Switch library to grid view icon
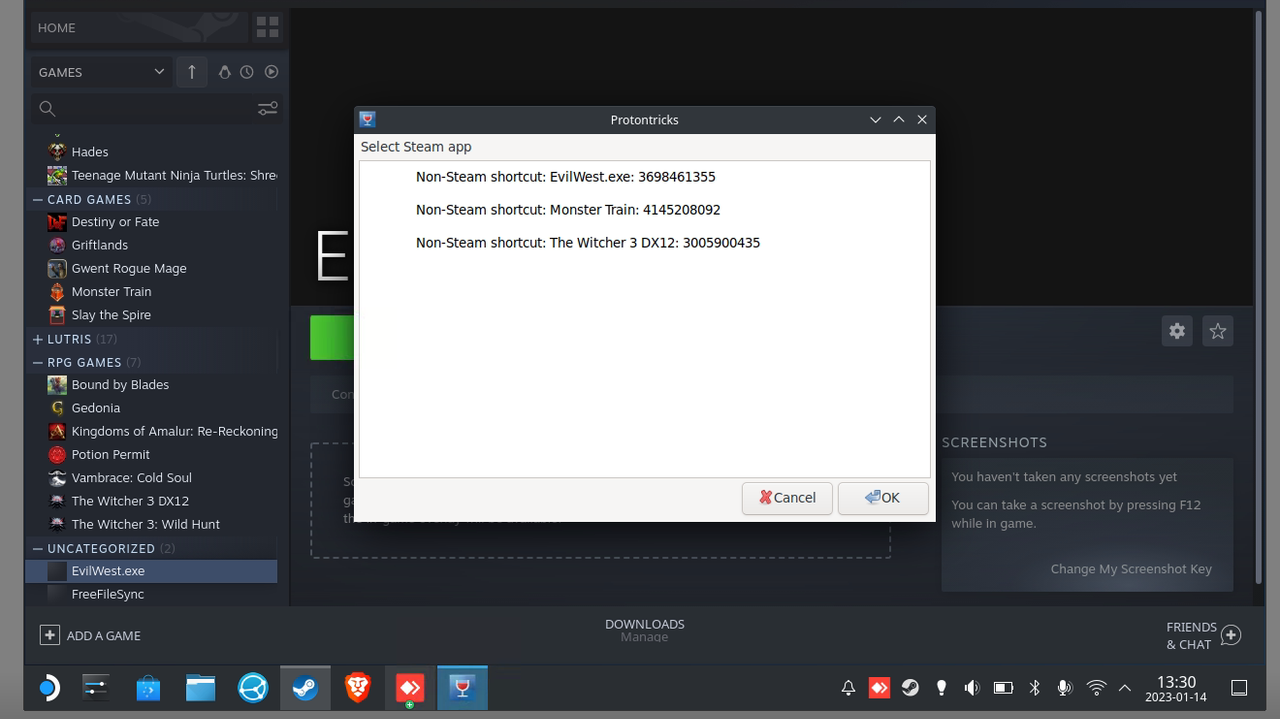Screen dimensions: 1280x719 pyautogui.click(x=267, y=27)
